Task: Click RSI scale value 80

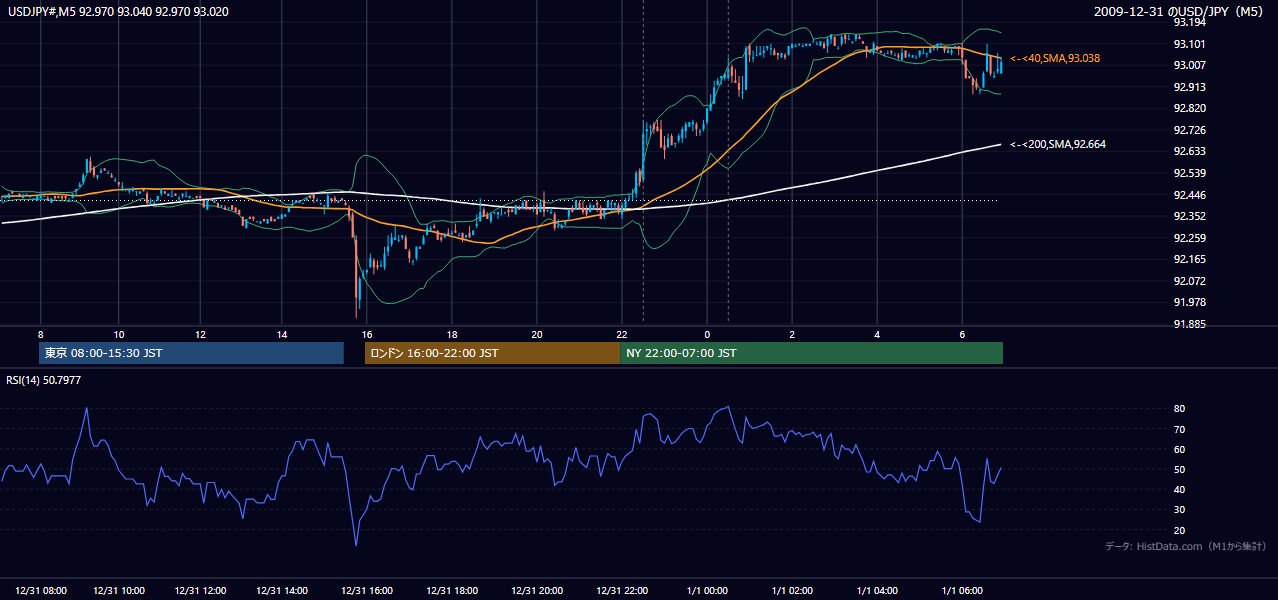Action: point(1179,409)
